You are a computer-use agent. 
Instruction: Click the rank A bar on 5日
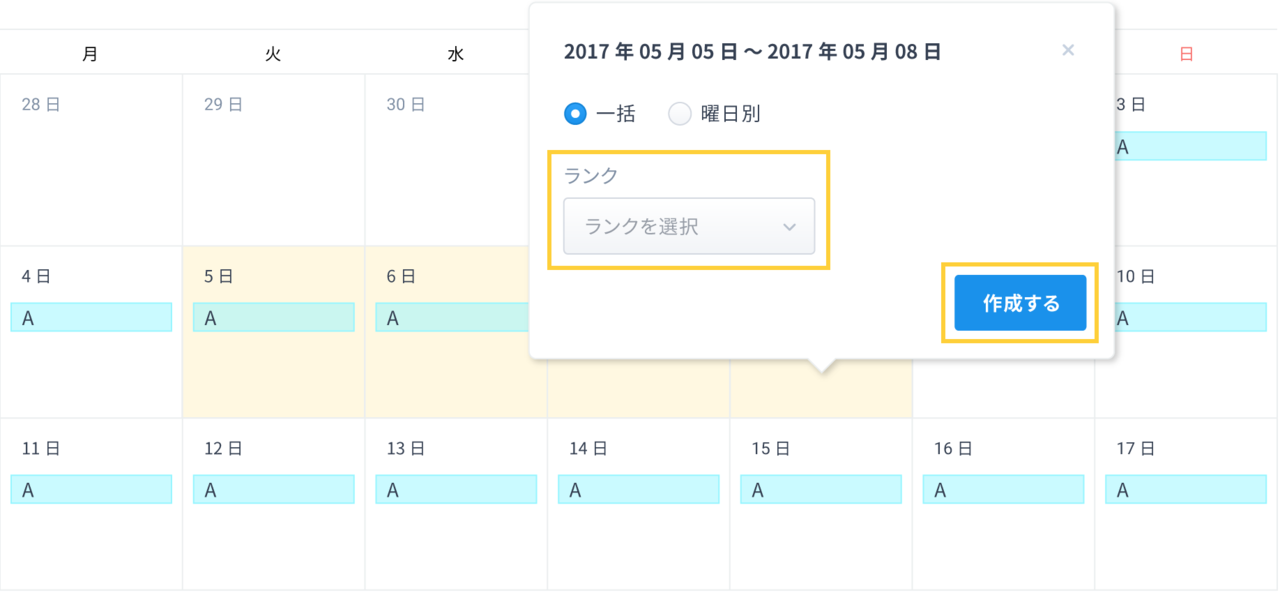273,318
